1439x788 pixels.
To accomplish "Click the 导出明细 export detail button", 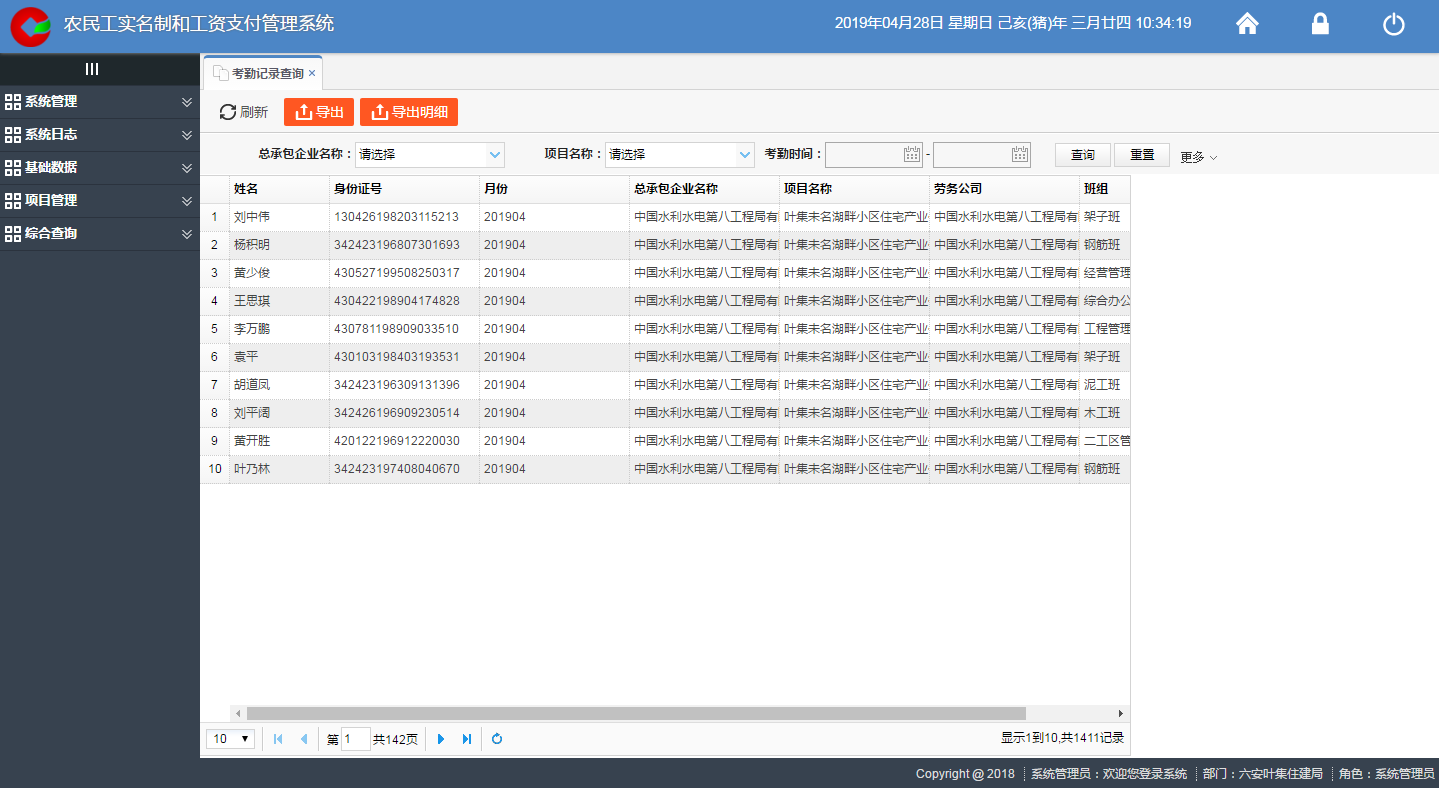I will tap(409, 112).
